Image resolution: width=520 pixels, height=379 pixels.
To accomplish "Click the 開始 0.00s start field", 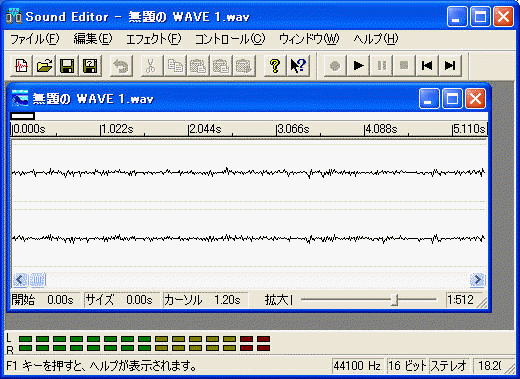I will pyautogui.click(x=45, y=300).
